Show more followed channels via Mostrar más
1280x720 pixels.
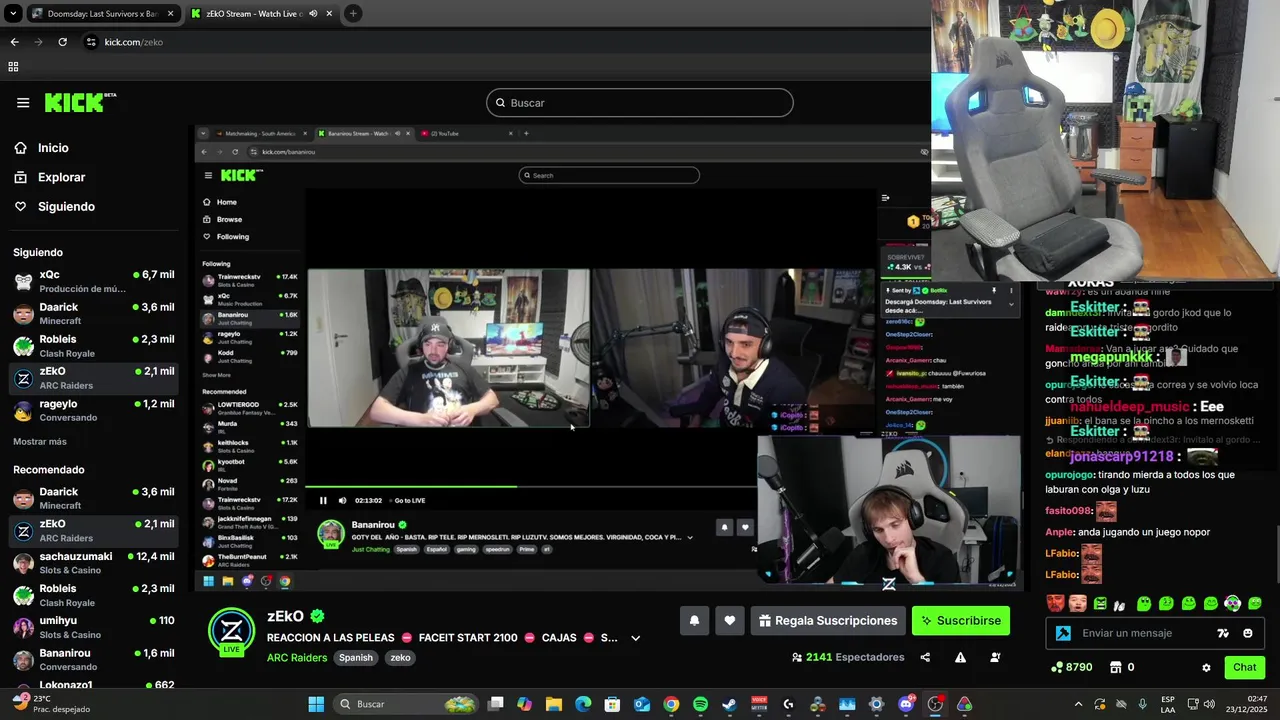(x=40, y=441)
